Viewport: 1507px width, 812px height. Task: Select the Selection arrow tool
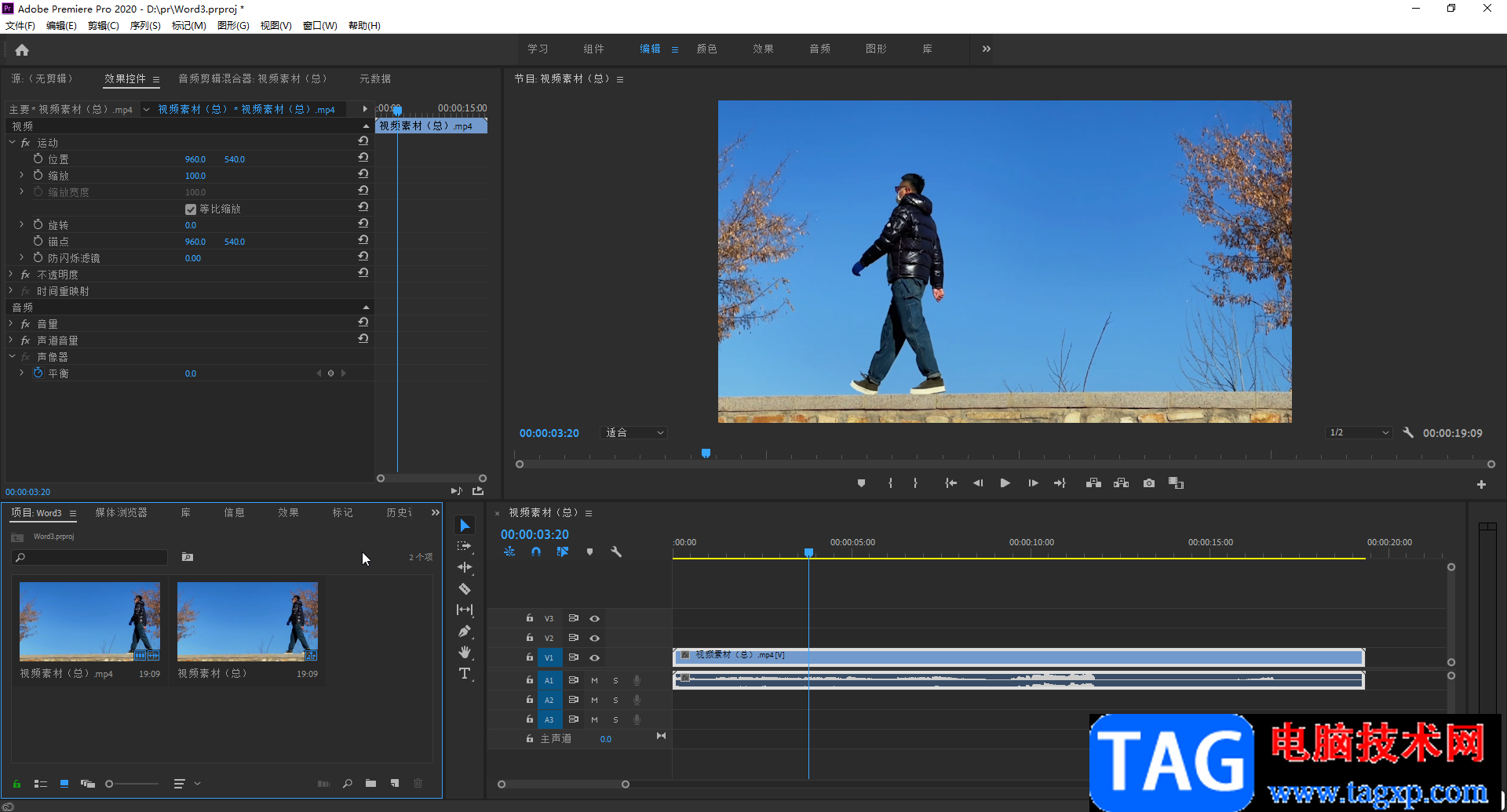(465, 525)
